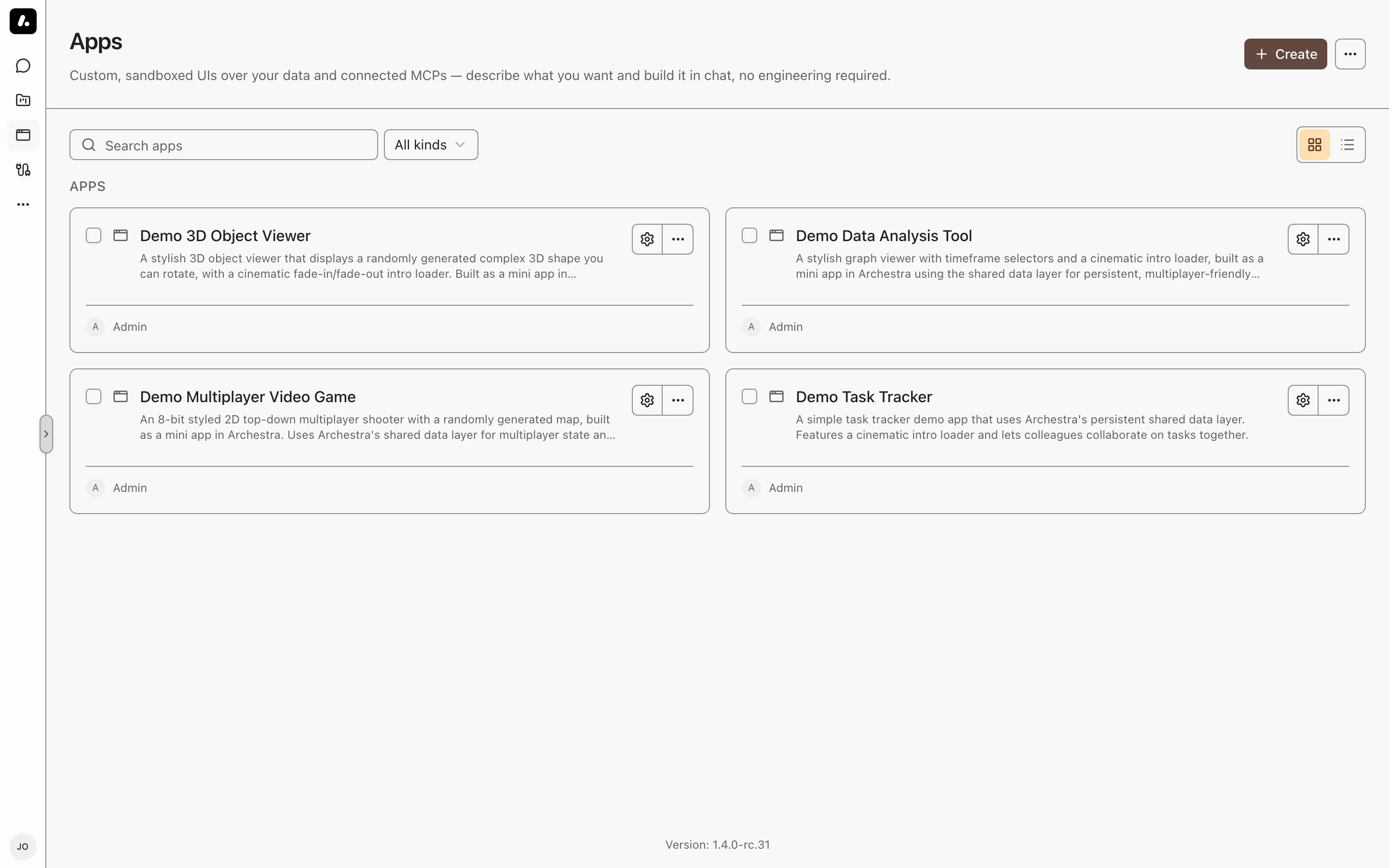Open the sidebar more dots icon

coord(23,204)
